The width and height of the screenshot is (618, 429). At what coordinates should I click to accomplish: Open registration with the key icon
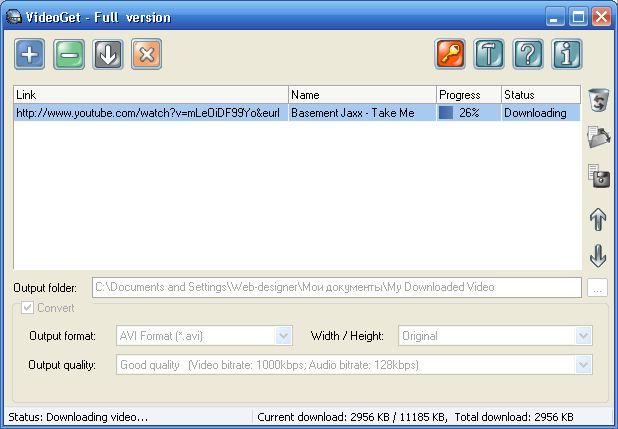450,54
